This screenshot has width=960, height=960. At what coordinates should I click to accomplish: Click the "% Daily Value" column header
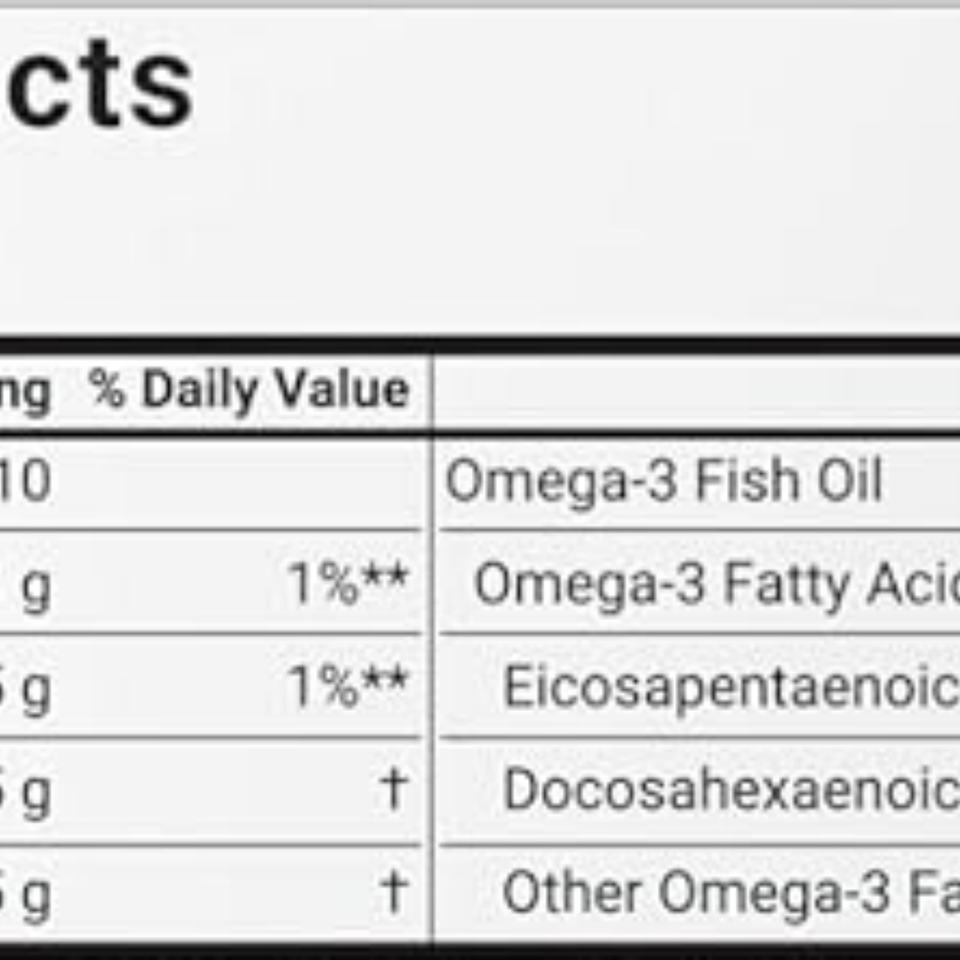(249, 391)
